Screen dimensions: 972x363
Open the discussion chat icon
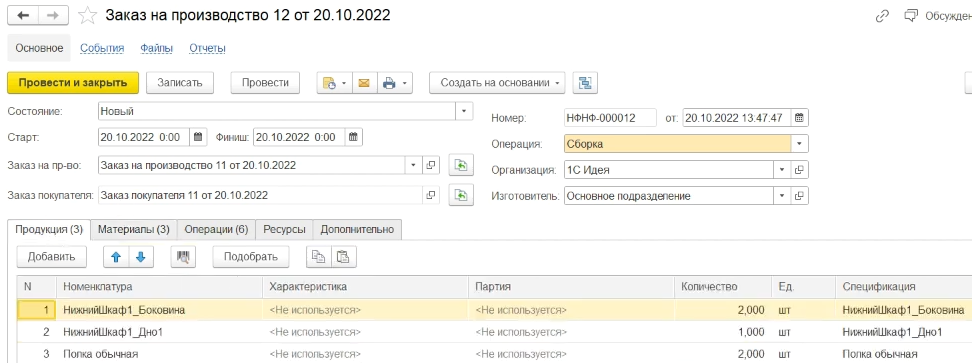tap(911, 16)
